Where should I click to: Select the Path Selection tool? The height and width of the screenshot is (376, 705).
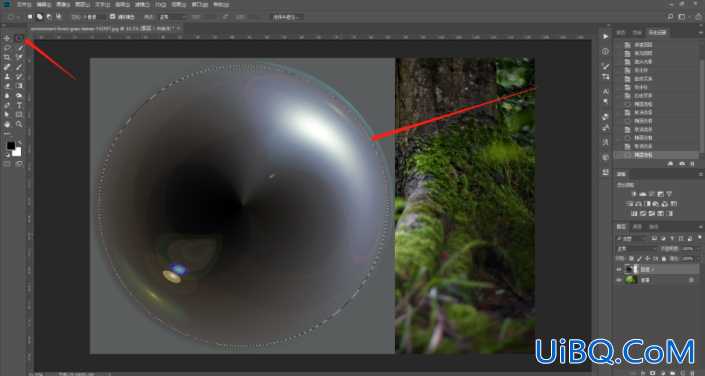[x=7, y=114]
